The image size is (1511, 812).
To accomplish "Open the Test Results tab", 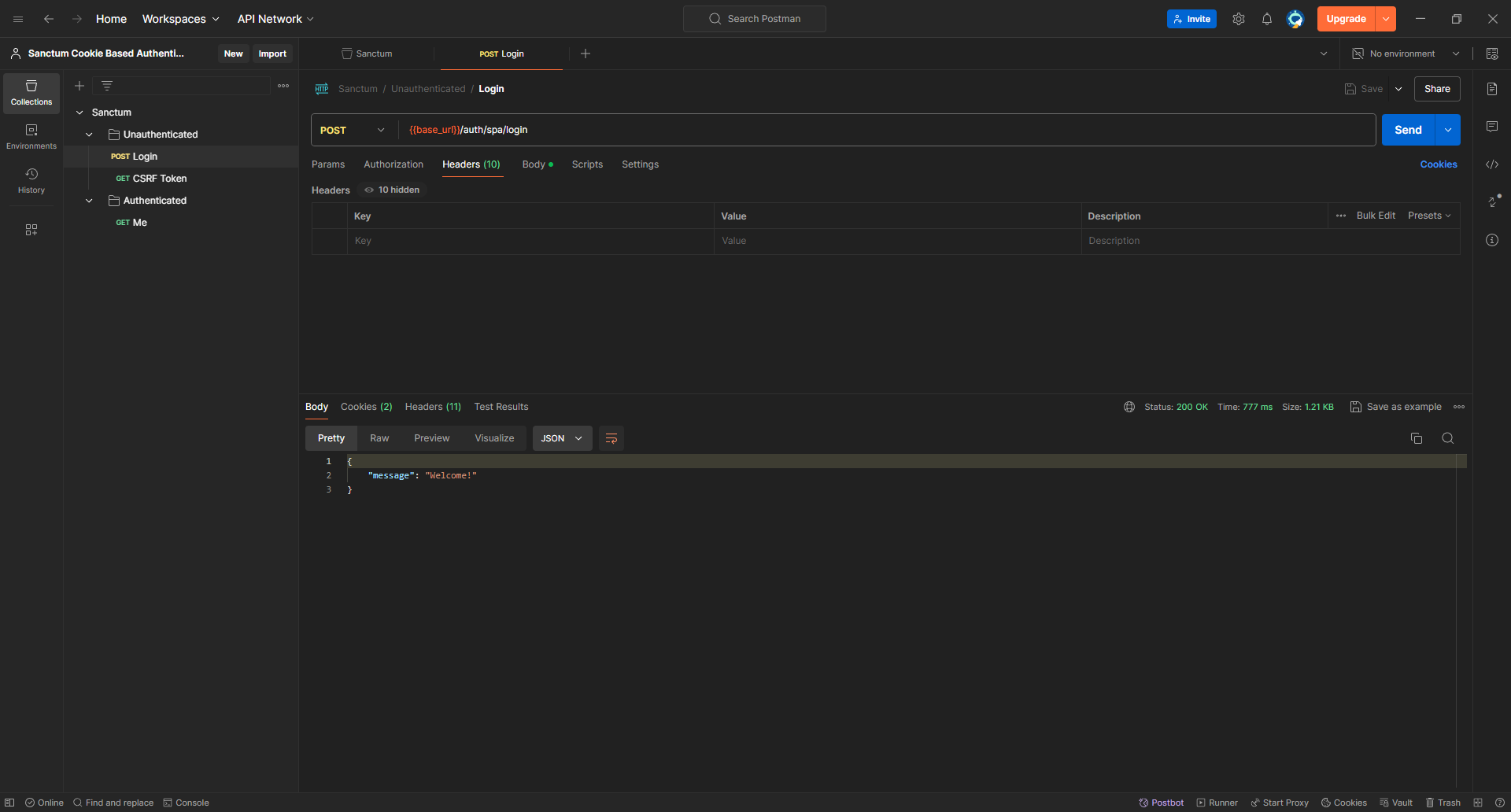I will (x=501, y=407).
